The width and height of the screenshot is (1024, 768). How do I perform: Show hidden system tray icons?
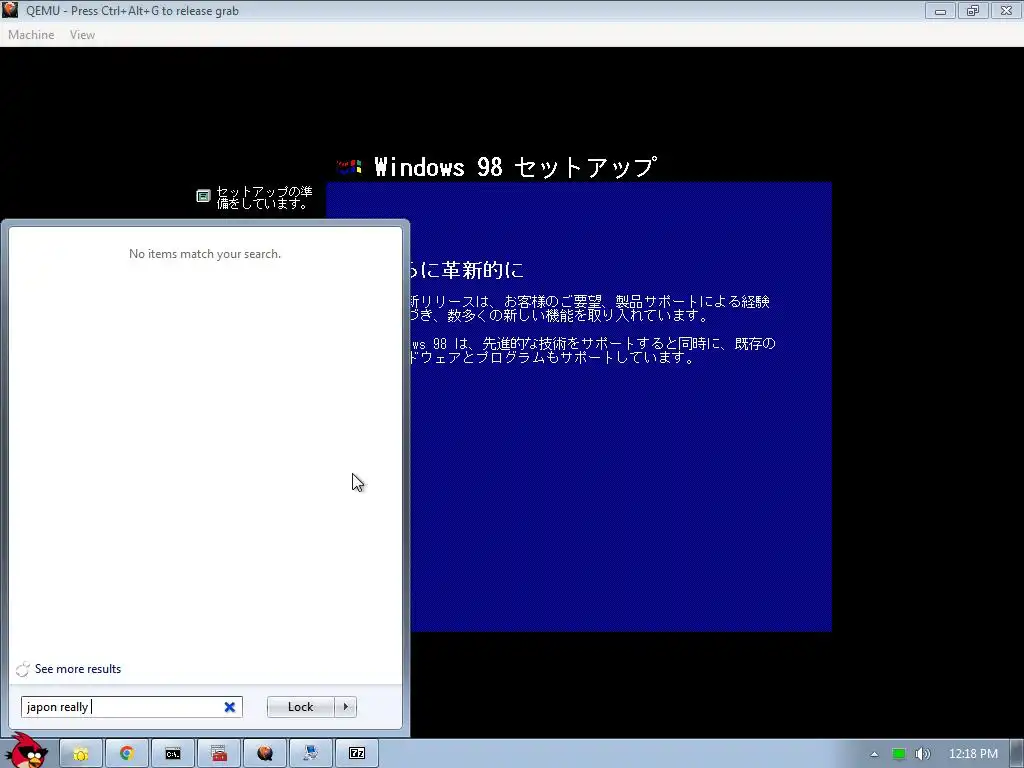coord(874,754)
